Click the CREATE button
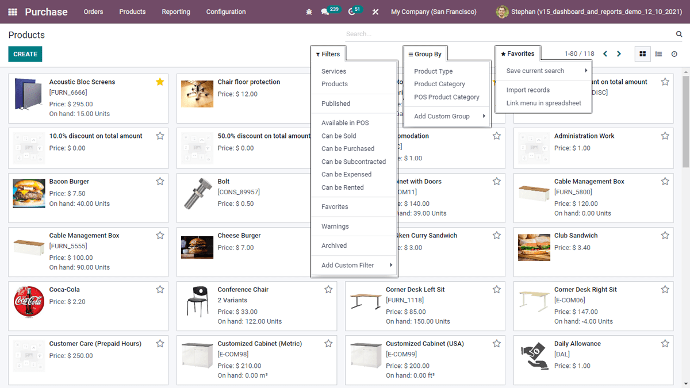Viewport: 690px width, 388px height. [x=25, y=54]
